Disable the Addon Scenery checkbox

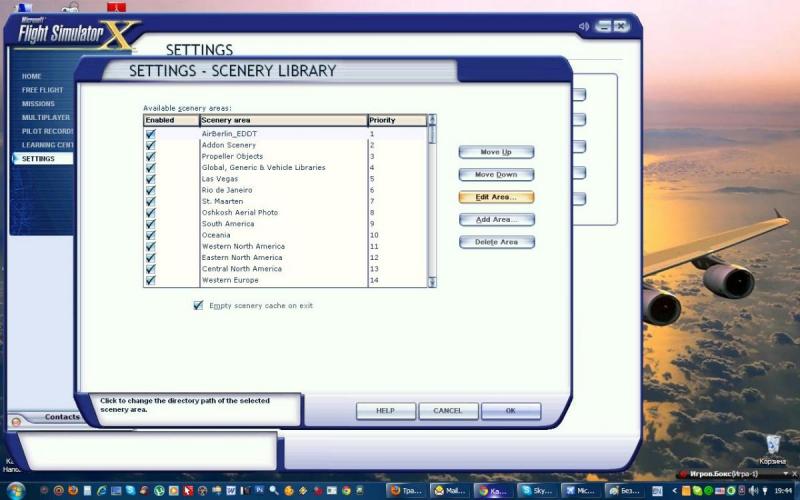click(x=151, y=145)
